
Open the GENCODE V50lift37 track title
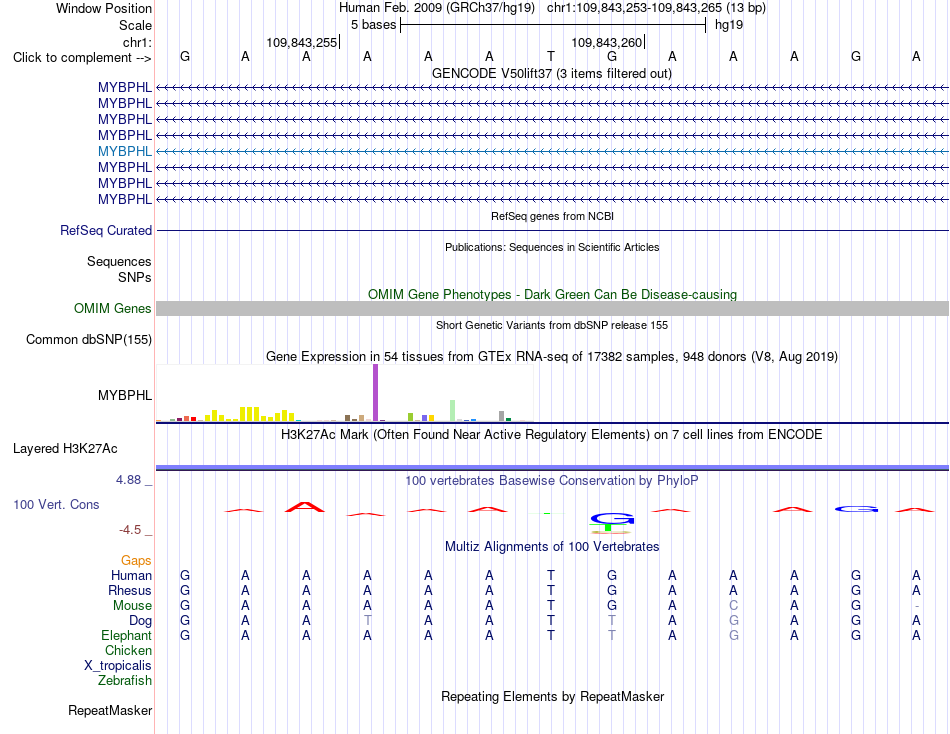pos(551,73)
